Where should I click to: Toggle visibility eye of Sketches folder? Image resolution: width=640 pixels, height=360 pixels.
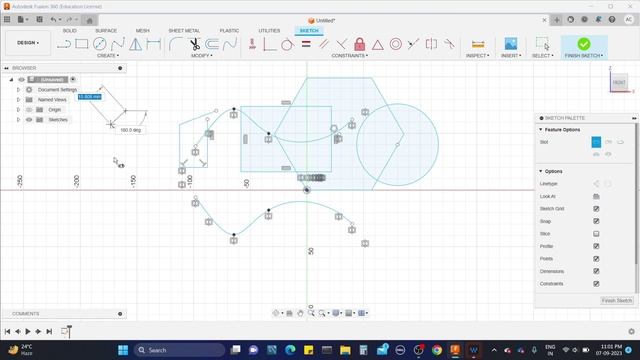29,120
